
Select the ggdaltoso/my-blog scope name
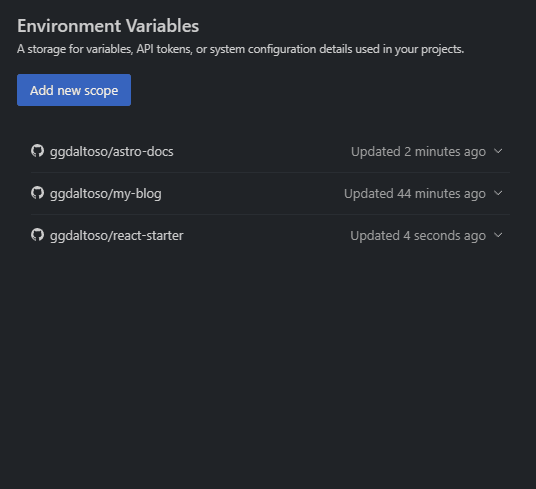click(x=106, y=194)
